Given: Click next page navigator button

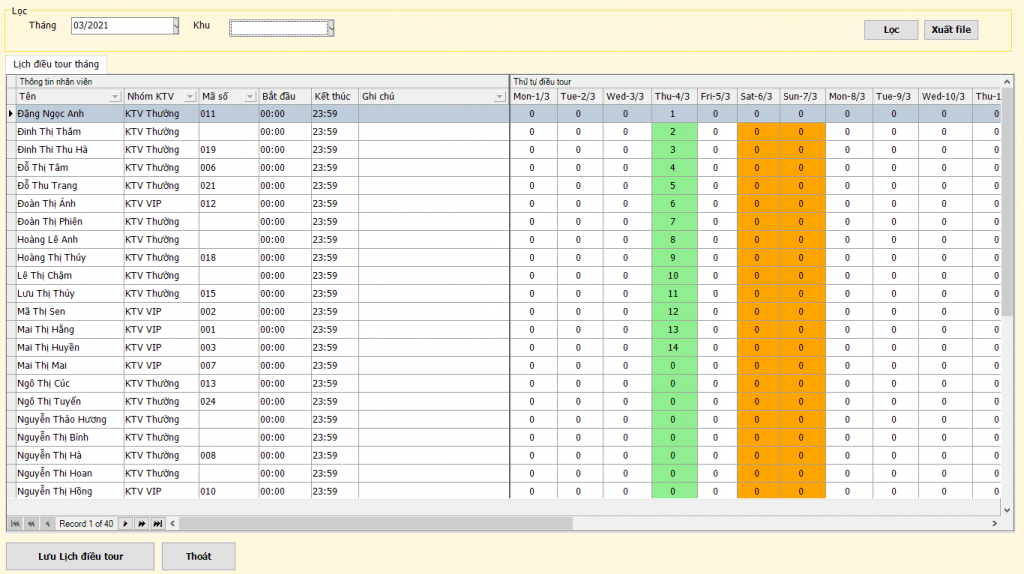Looking at the screenshot, I should [x=141, y=523].
